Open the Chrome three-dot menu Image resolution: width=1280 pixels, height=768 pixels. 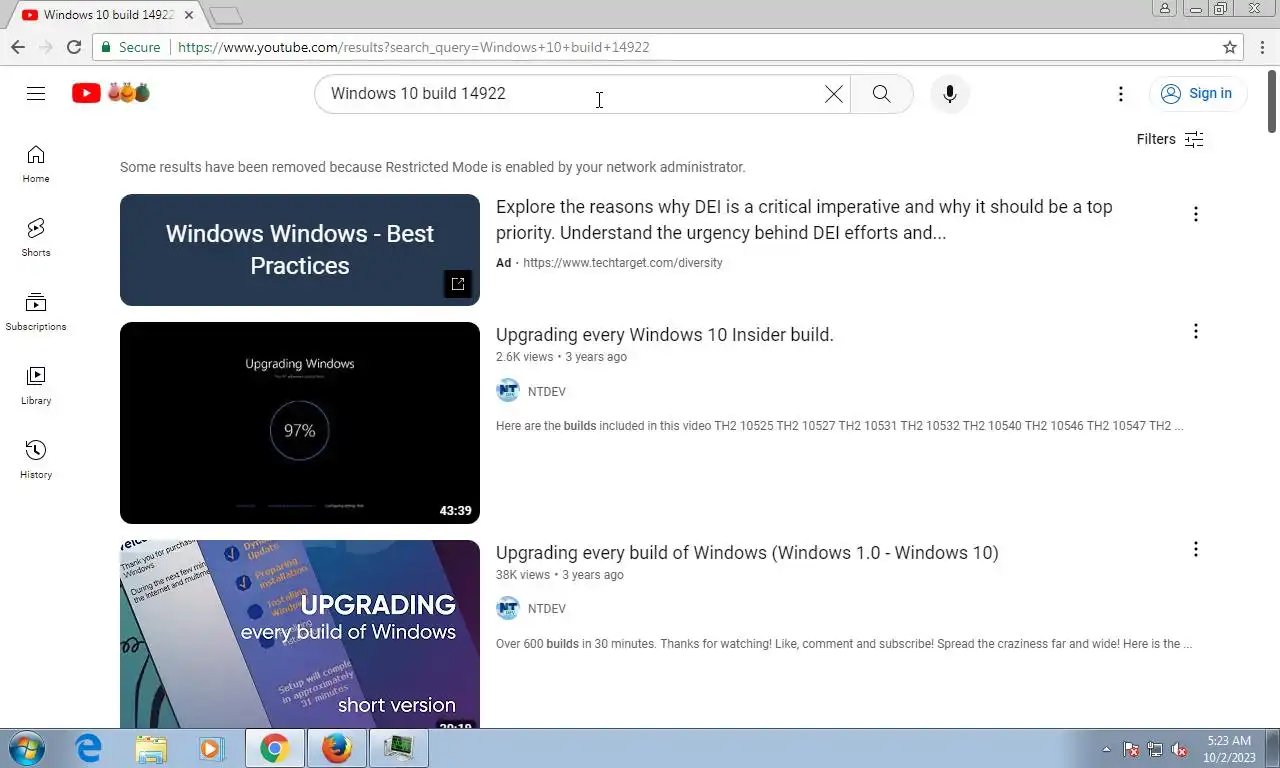1261,47
